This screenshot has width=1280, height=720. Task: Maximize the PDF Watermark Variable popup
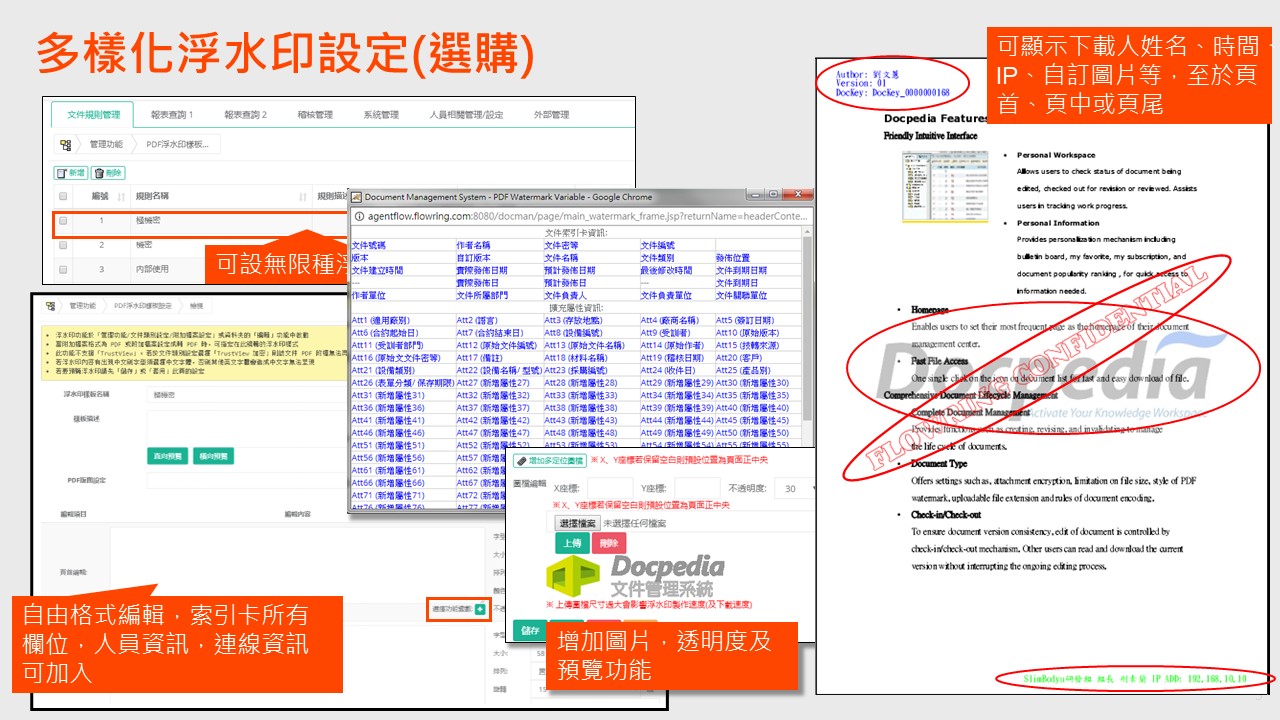pos(775,195)
